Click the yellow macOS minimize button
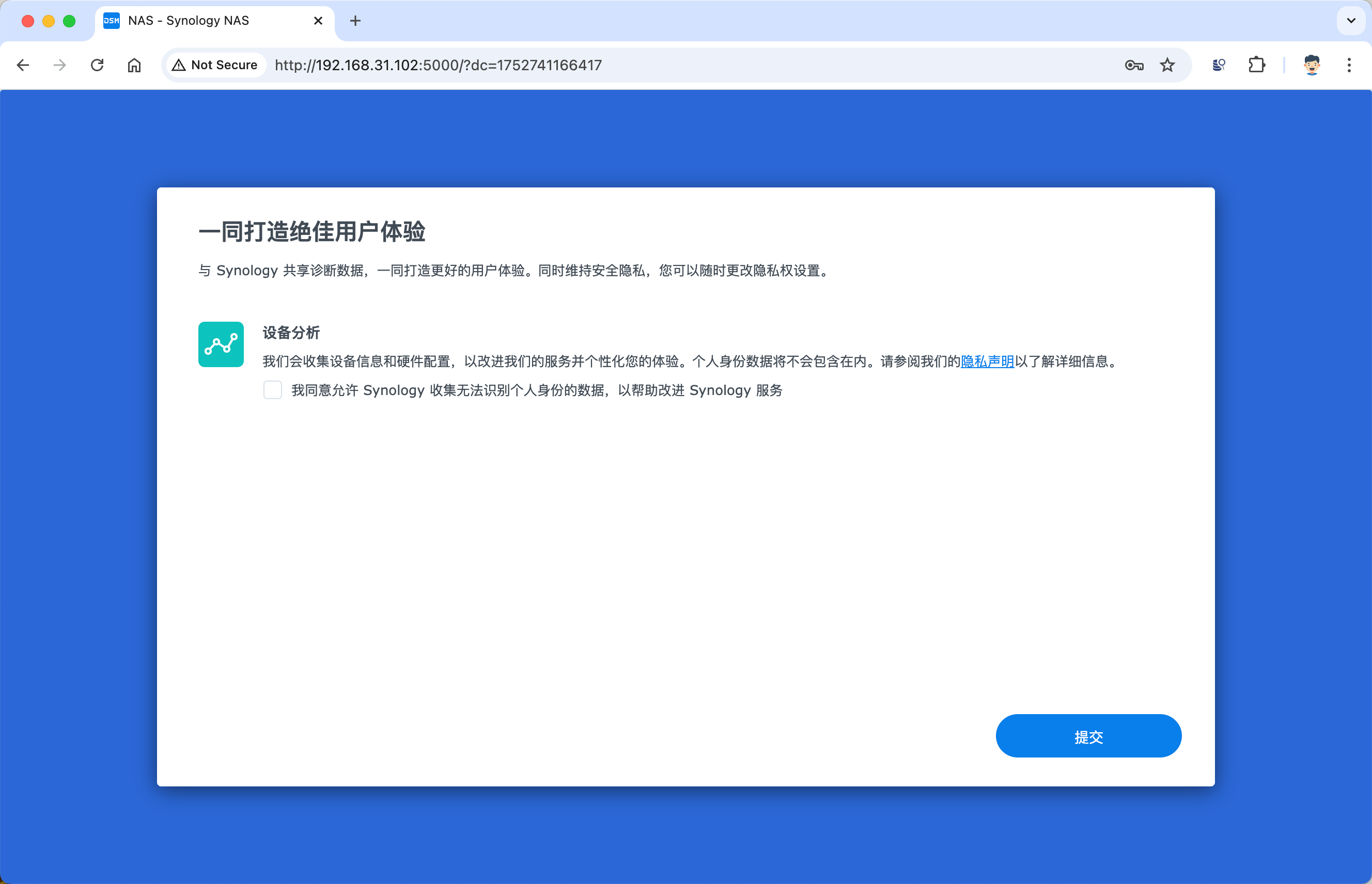Screen dimensions: 1372x884 [x=48, y=21]
